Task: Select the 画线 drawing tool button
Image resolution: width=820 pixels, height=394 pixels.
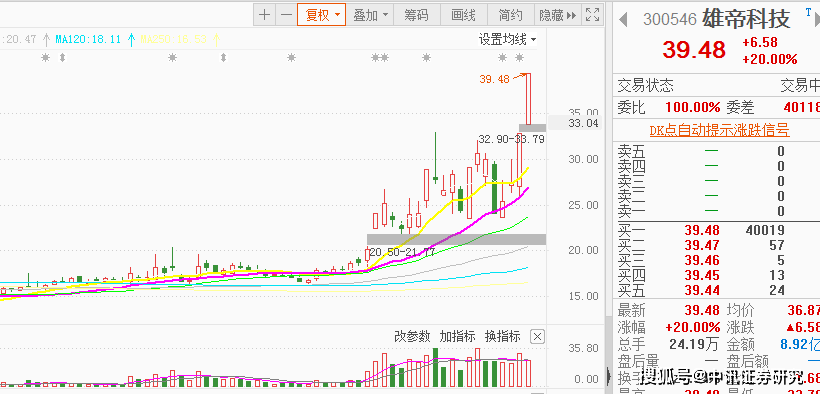Action: pyautogui.click(x=463, y=15)
